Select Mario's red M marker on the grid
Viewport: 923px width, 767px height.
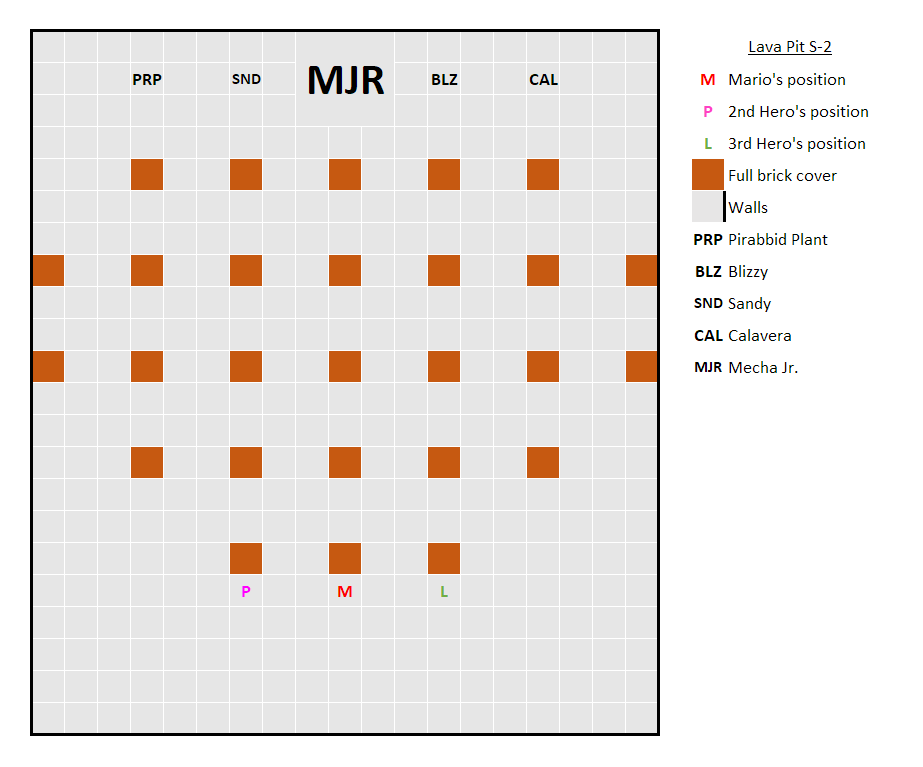click(x=345, y=591)
